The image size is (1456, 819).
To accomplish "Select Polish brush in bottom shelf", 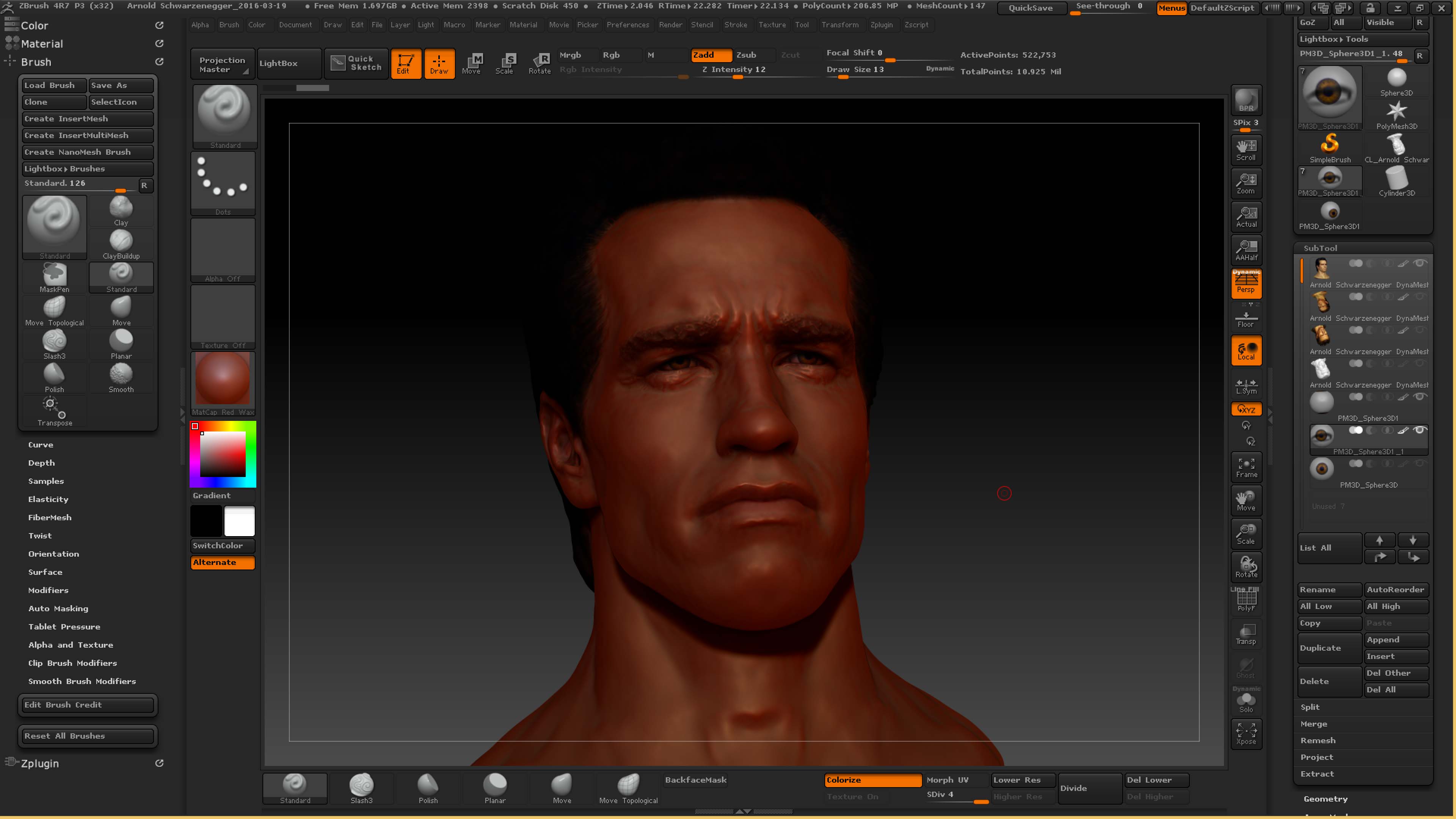I will pos(428,789).
